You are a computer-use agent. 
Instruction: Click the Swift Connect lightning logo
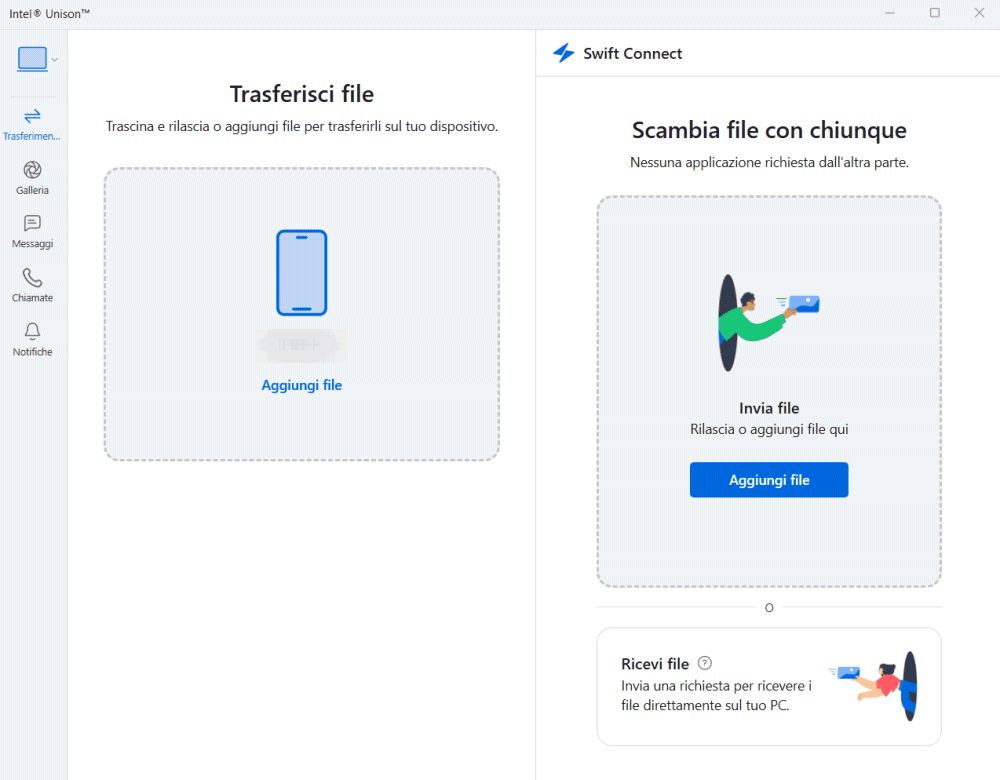pyautogui.click(x=564, y=54)
